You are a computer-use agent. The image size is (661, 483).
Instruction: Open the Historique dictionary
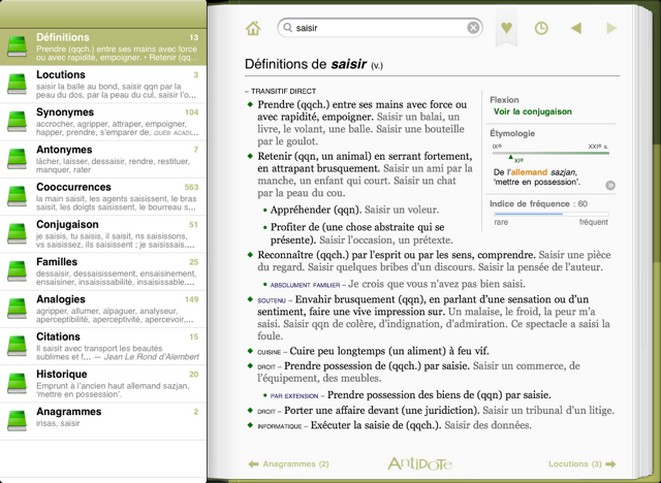pyautogui.click(x=103, y=384)
